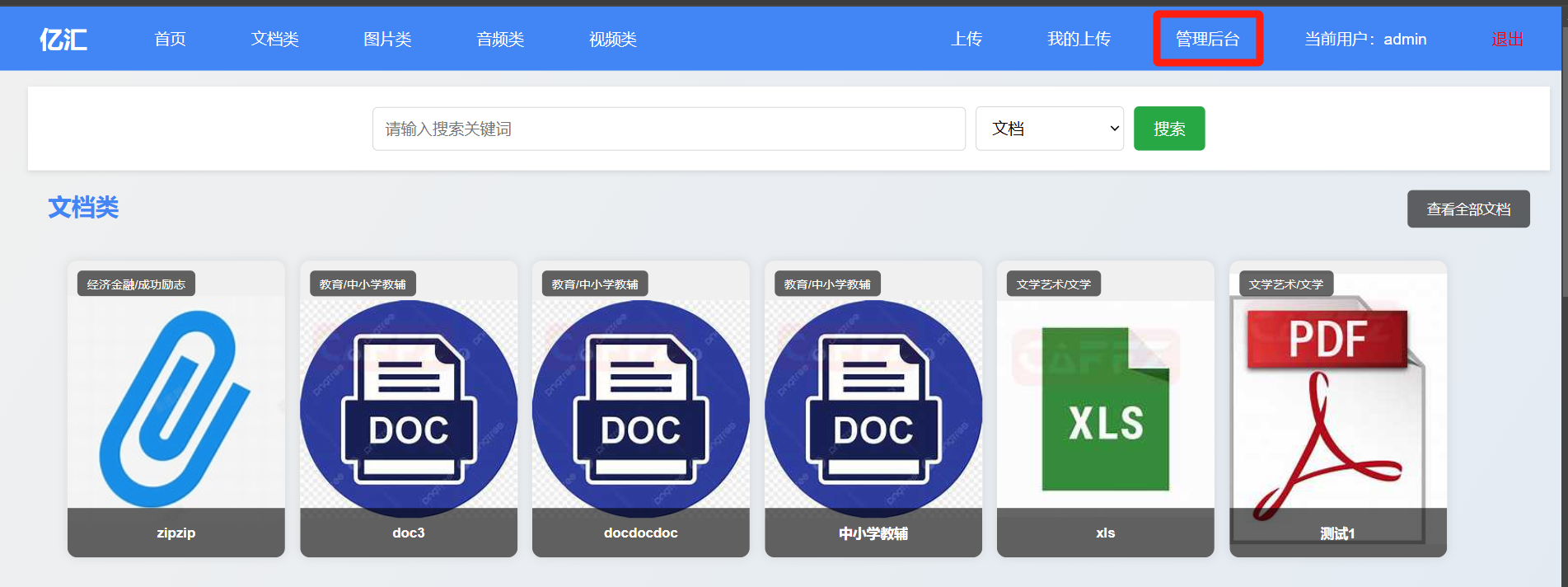Go to 首页 in navigation bar
This screenshot has width=1568, height=587.
tap(170, 39)
